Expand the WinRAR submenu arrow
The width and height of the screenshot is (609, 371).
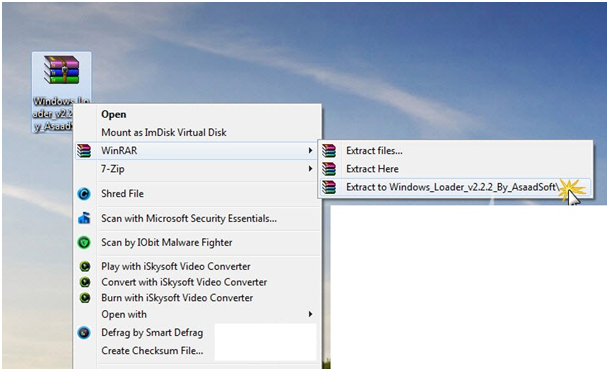[310, 150]
